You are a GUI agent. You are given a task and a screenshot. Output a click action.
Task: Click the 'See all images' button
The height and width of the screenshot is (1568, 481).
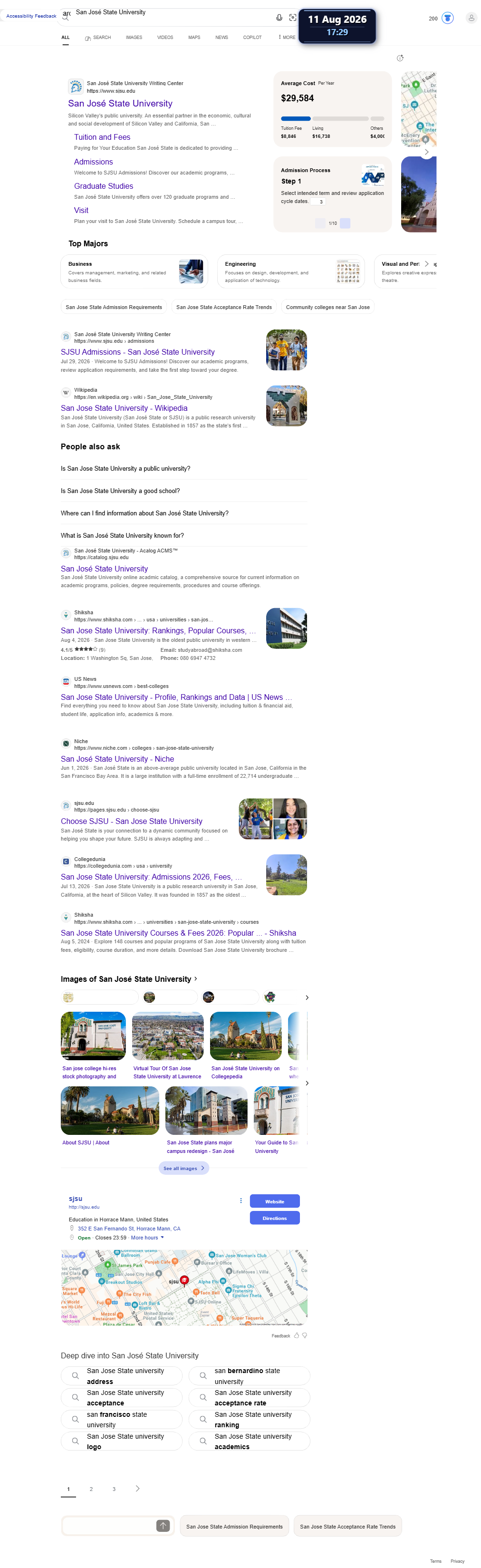click(x=184, y=1168)
